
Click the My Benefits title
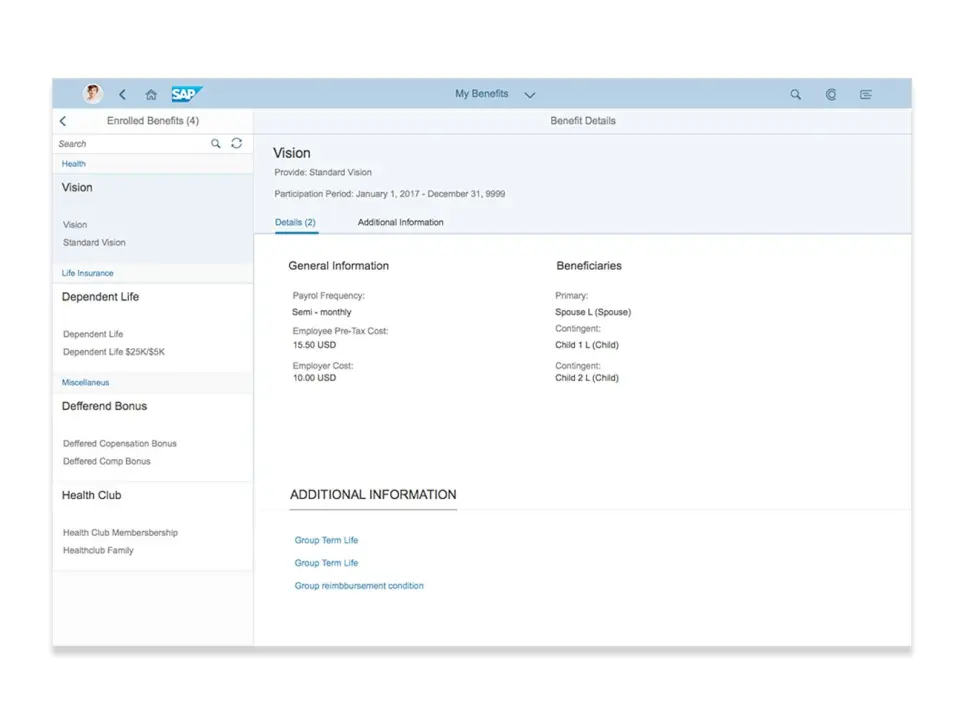481,93
